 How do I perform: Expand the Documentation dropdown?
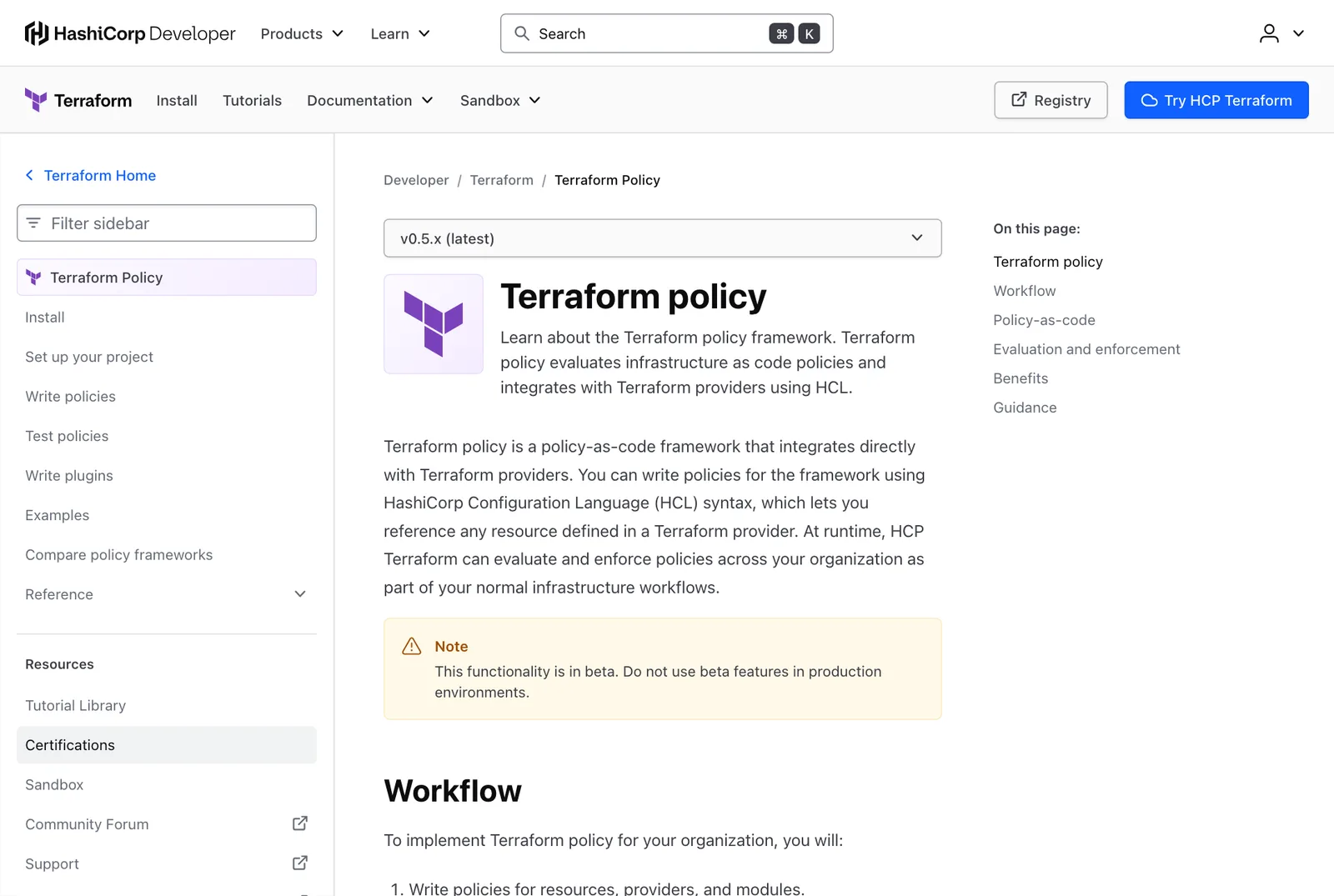point(370,100)
